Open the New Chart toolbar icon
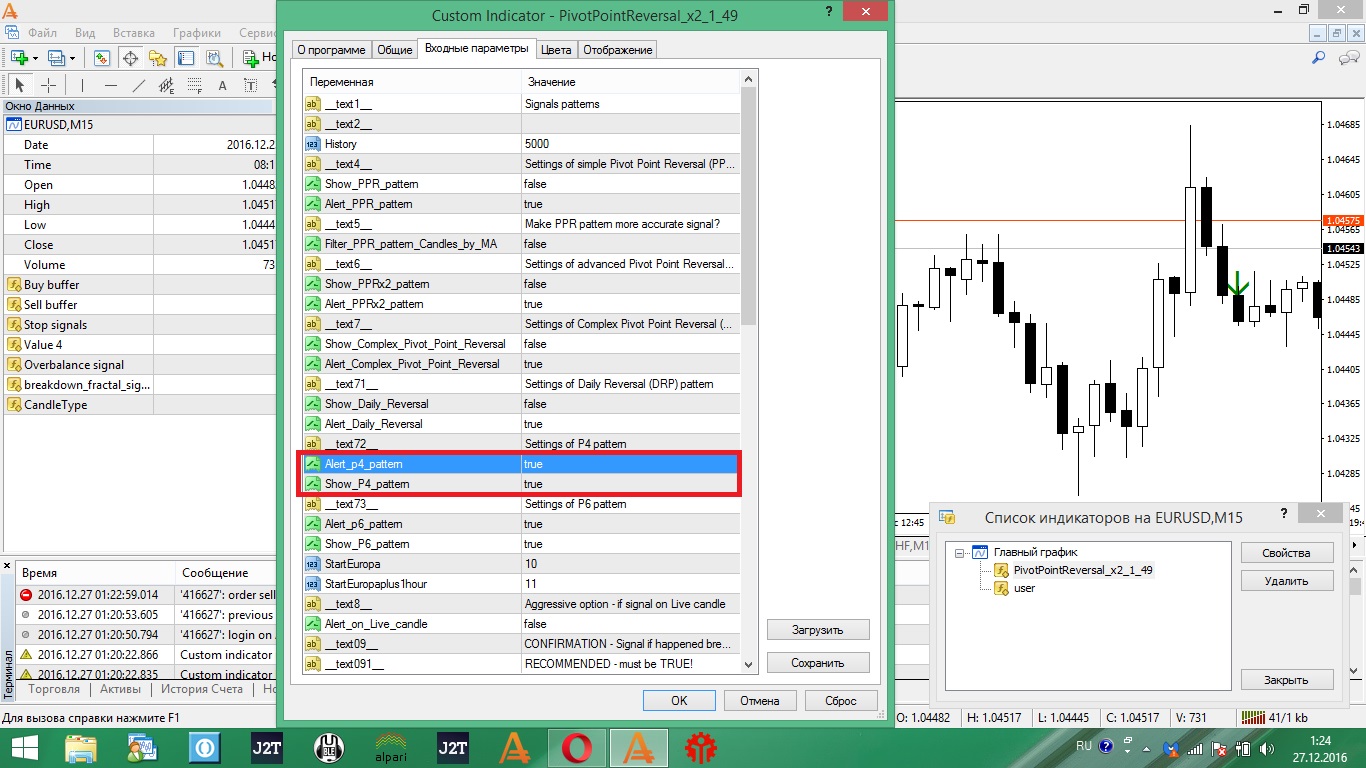1366x768 pixels. [x=18, y=58]
